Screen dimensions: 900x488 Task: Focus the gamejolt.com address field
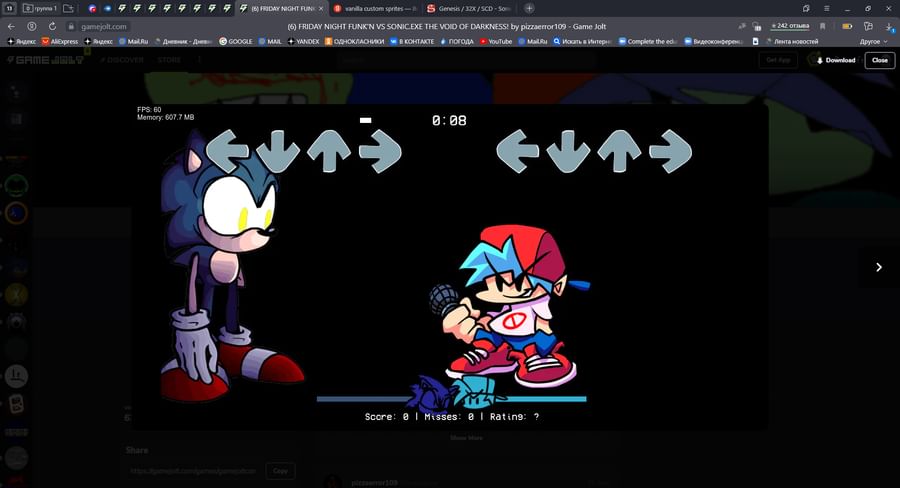103,26
